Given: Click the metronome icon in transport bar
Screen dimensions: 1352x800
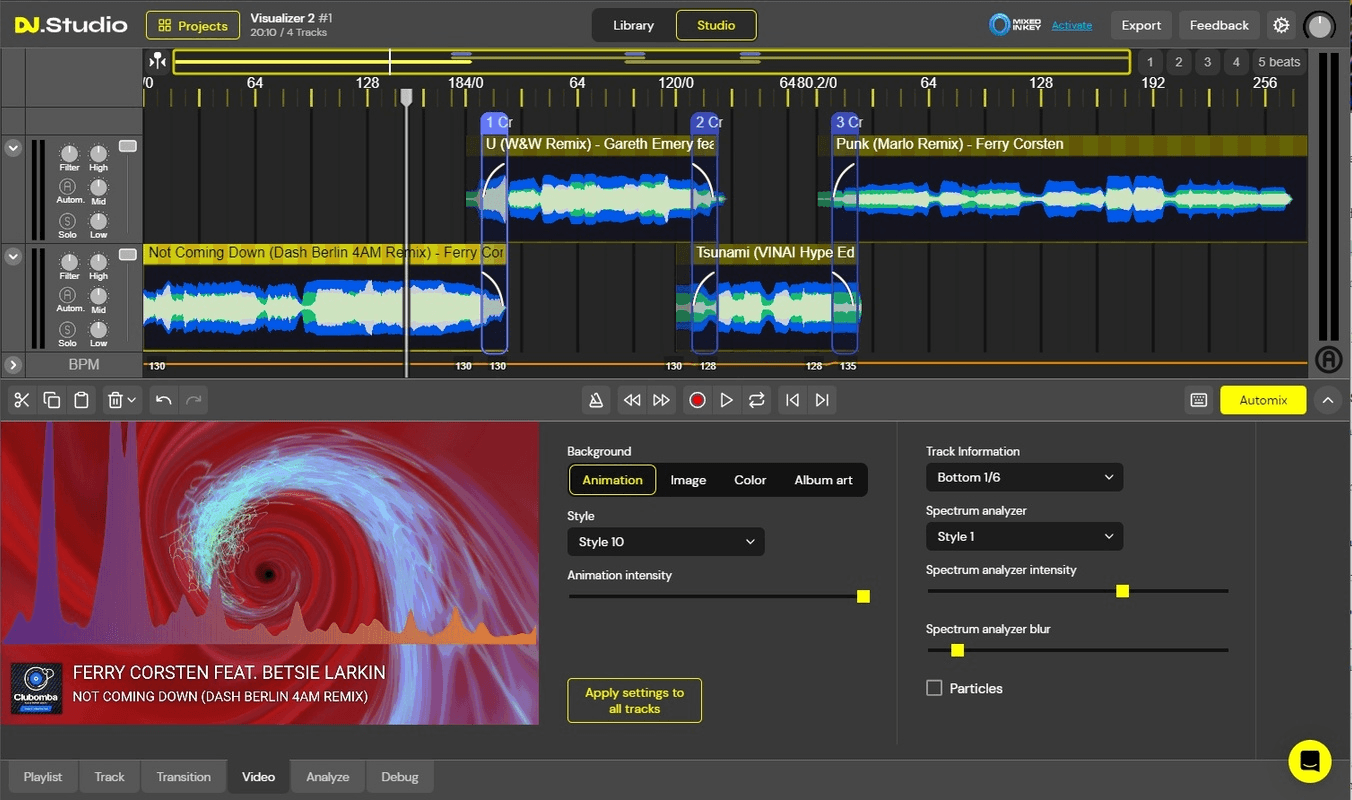Looking at the screenshot, I should coord(596,400).
